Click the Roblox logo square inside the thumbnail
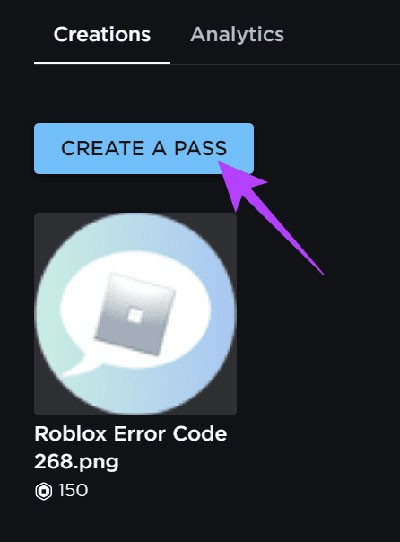400x542 pixels. pos(135,315)
